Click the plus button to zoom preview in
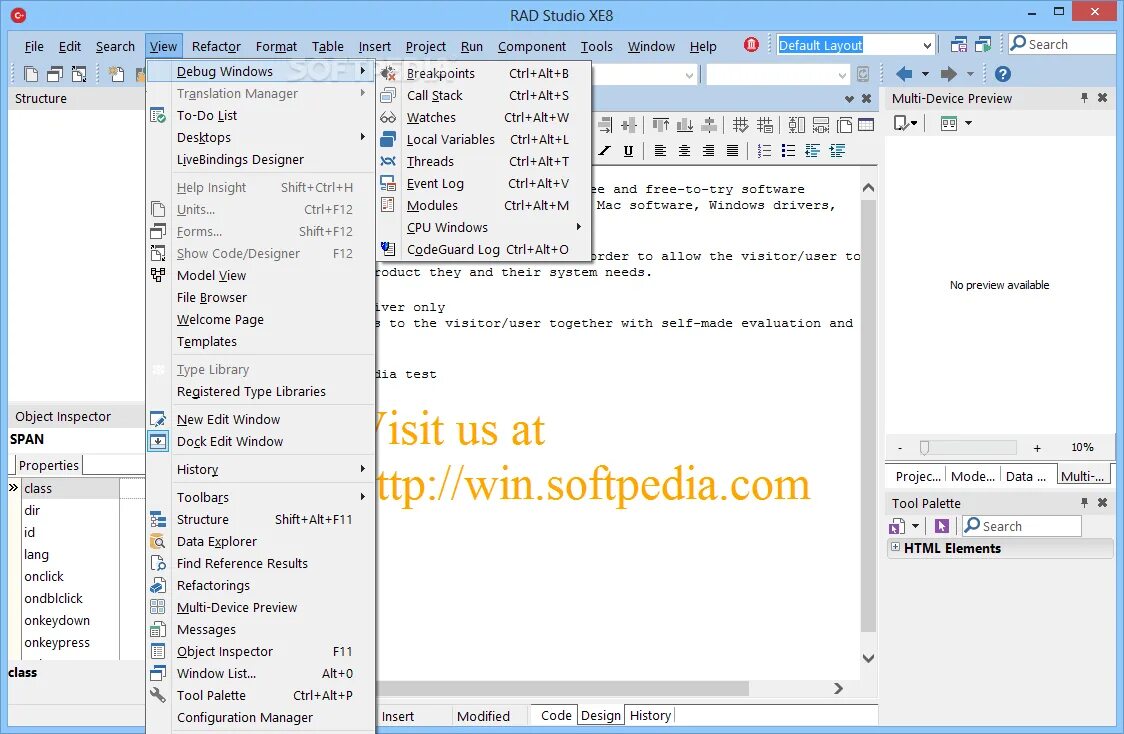 1037,448
